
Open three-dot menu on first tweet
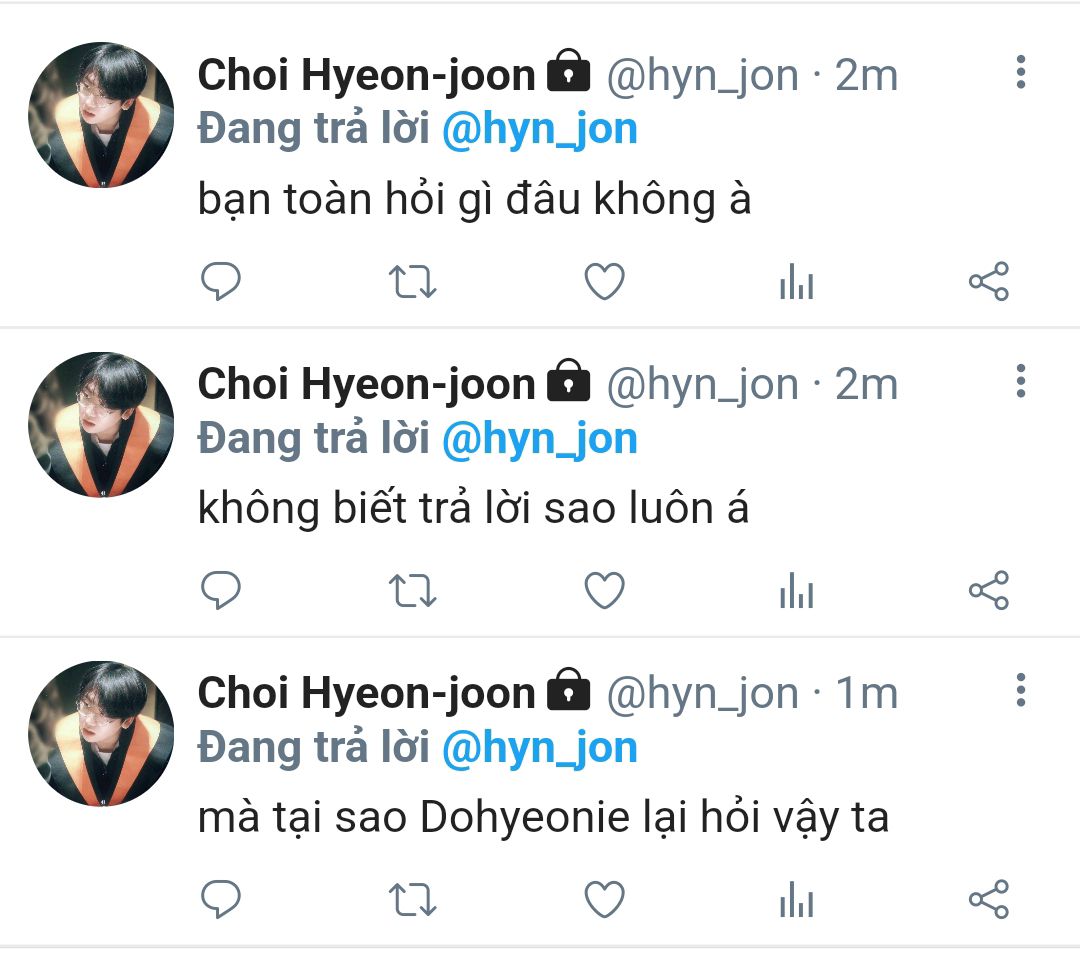click(1021, 72)
